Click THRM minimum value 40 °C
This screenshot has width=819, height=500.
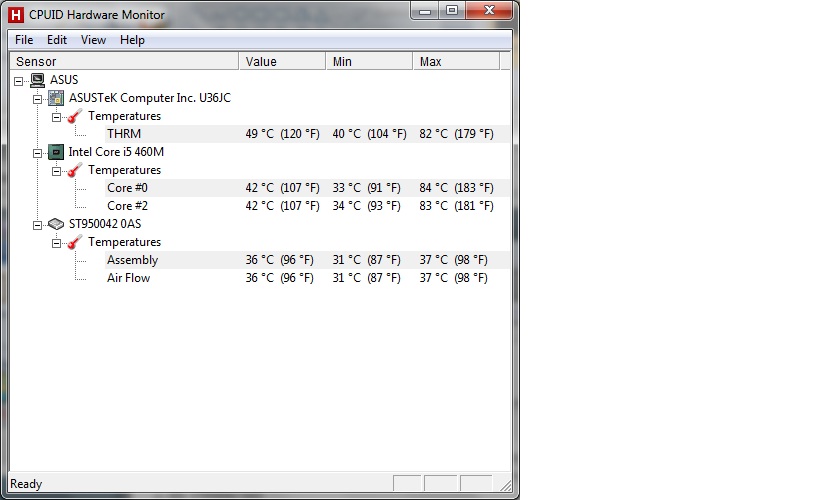click(x=369, y=134)
